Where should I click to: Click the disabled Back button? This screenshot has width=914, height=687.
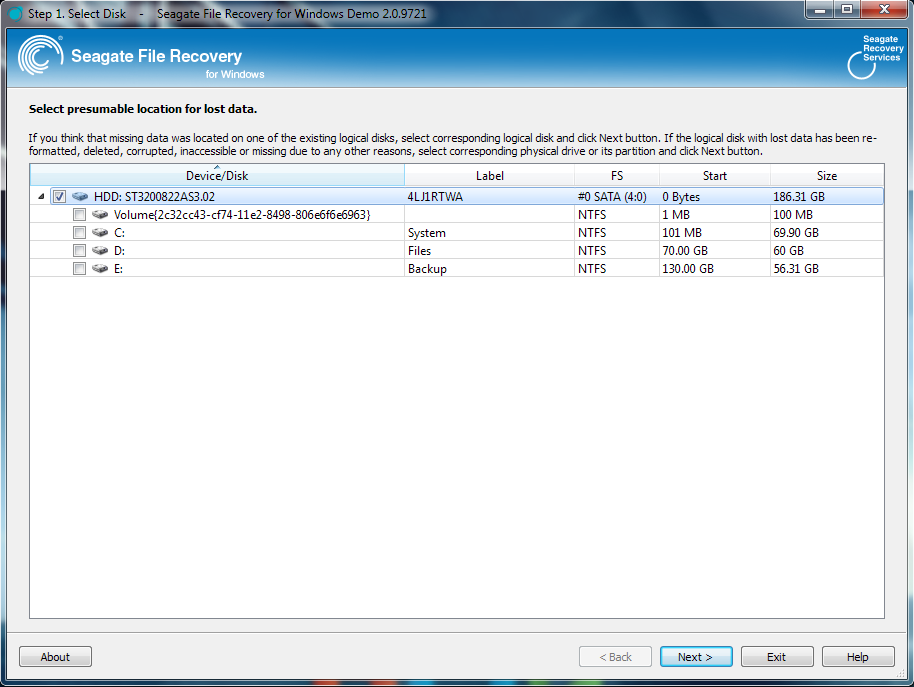615,657
